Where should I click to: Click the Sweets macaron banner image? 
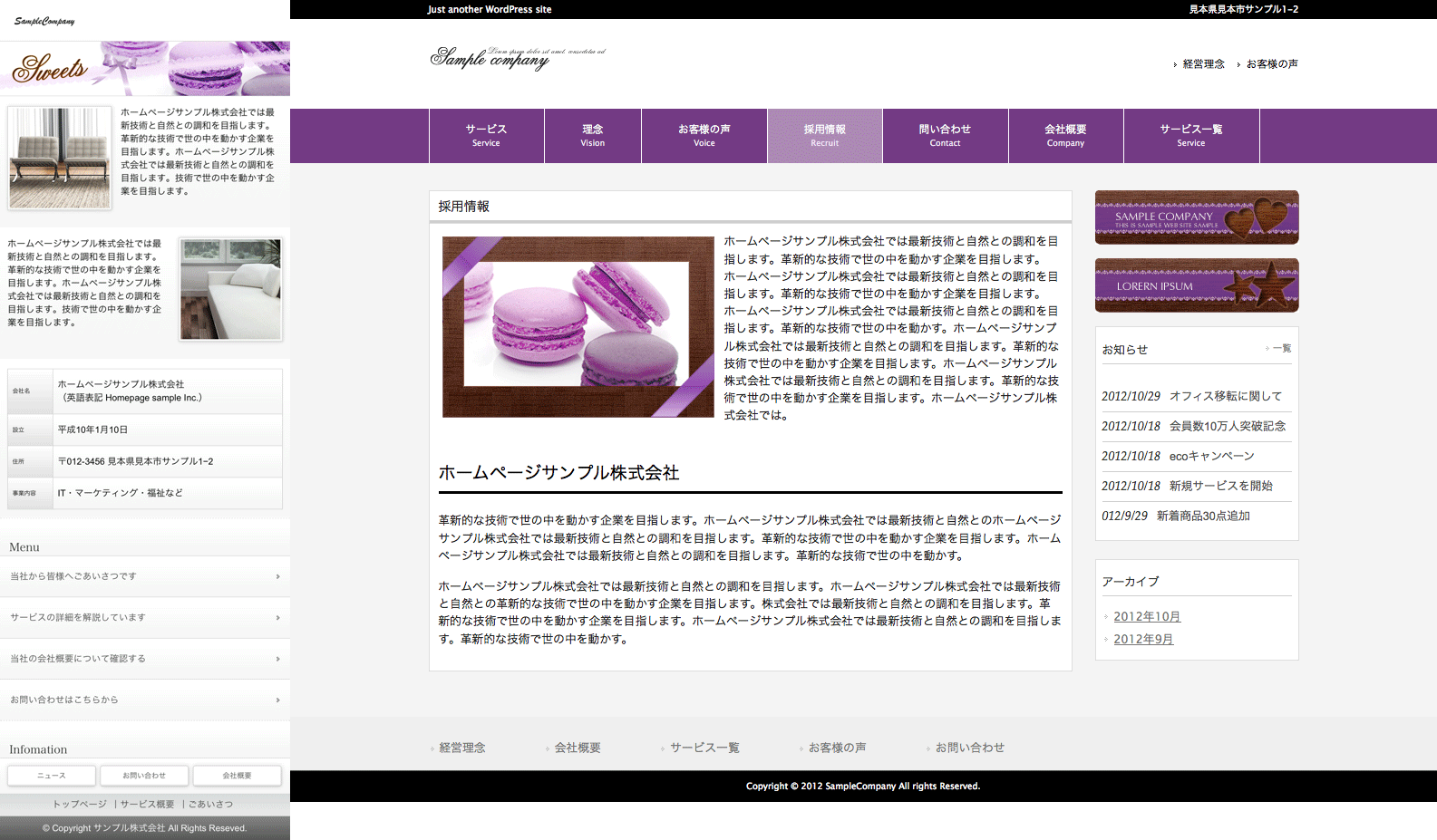[x=145, y=68]
